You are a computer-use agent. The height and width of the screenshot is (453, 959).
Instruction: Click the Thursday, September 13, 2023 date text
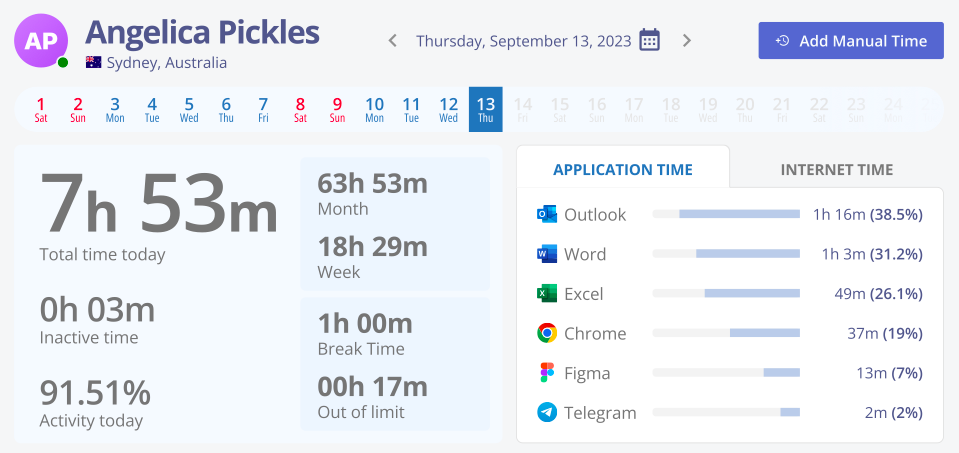point(523,41)
